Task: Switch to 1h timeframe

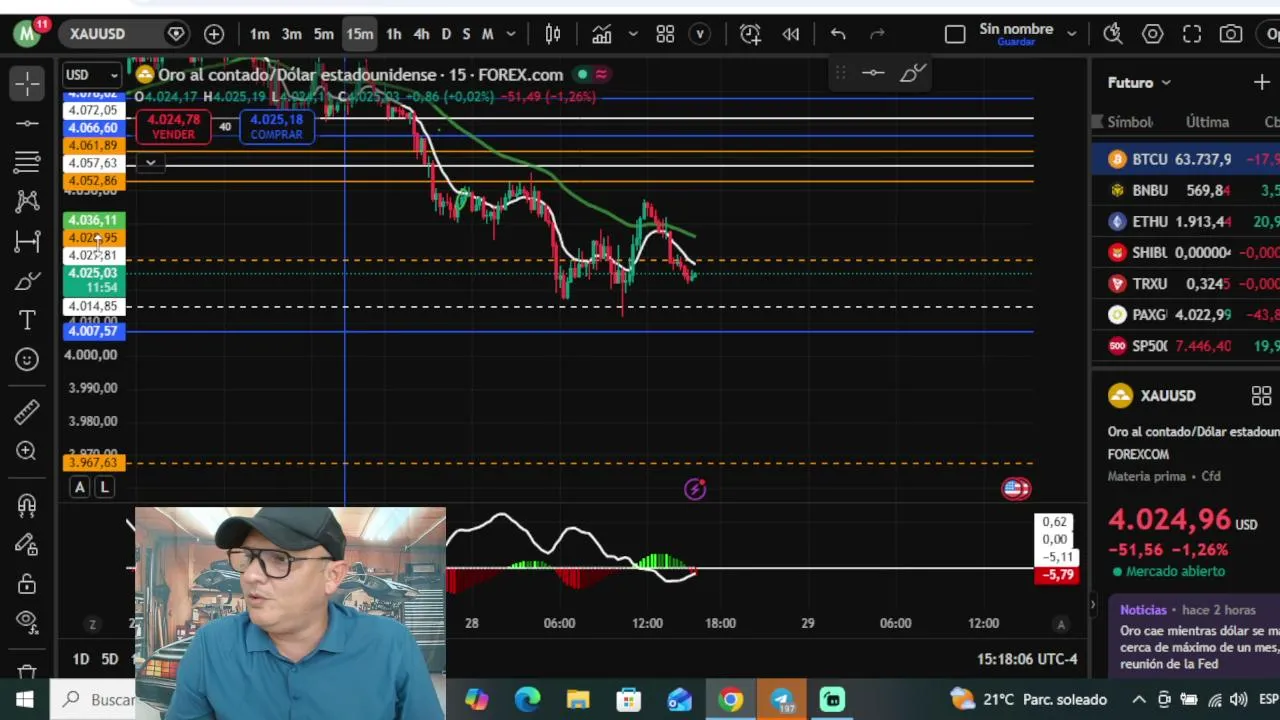Action: 394,34
